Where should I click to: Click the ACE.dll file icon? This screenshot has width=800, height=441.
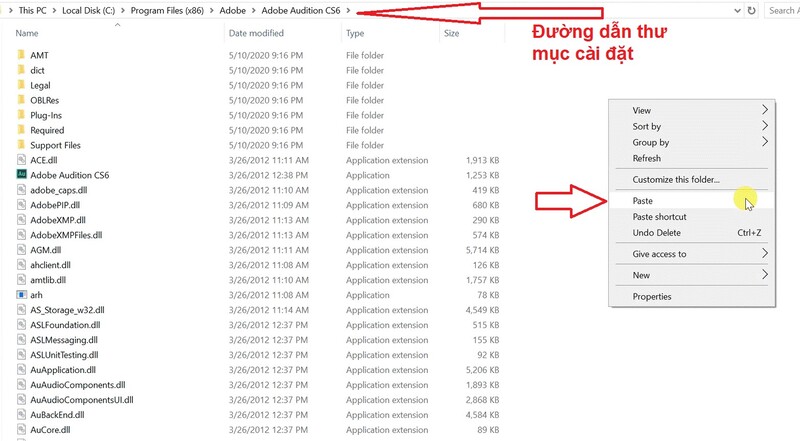click(x=21, y=160)
